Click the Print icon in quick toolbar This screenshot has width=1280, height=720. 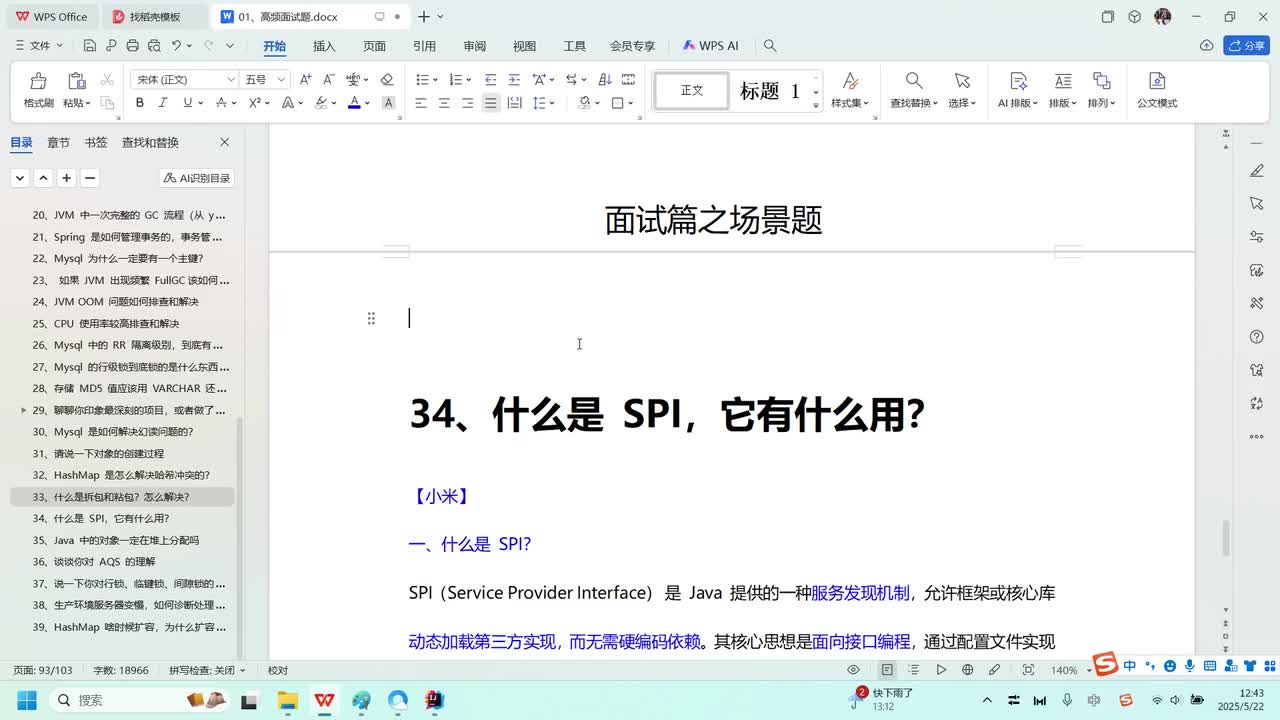(133, 46)
